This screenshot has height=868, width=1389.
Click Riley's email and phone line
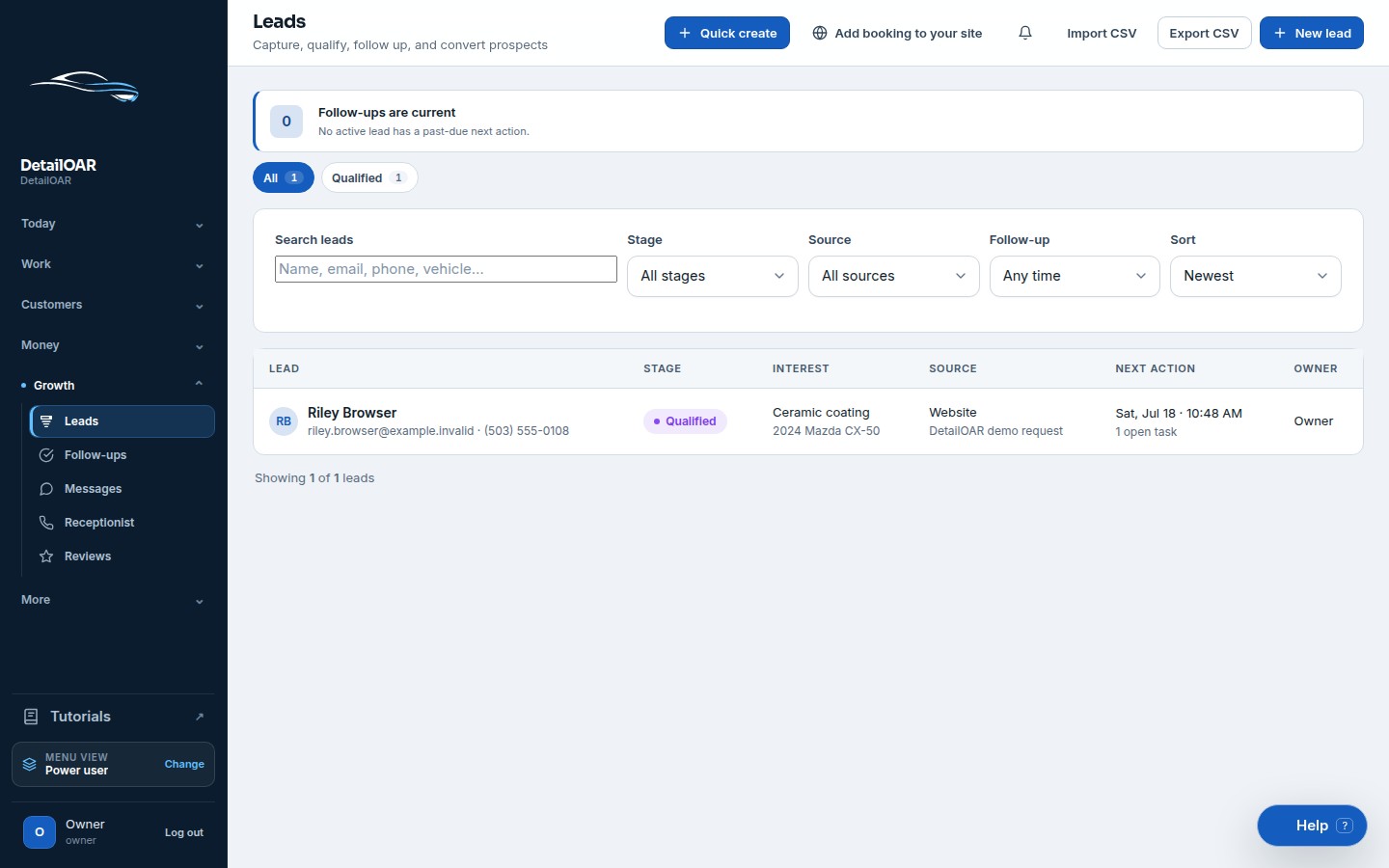point(438,431)
